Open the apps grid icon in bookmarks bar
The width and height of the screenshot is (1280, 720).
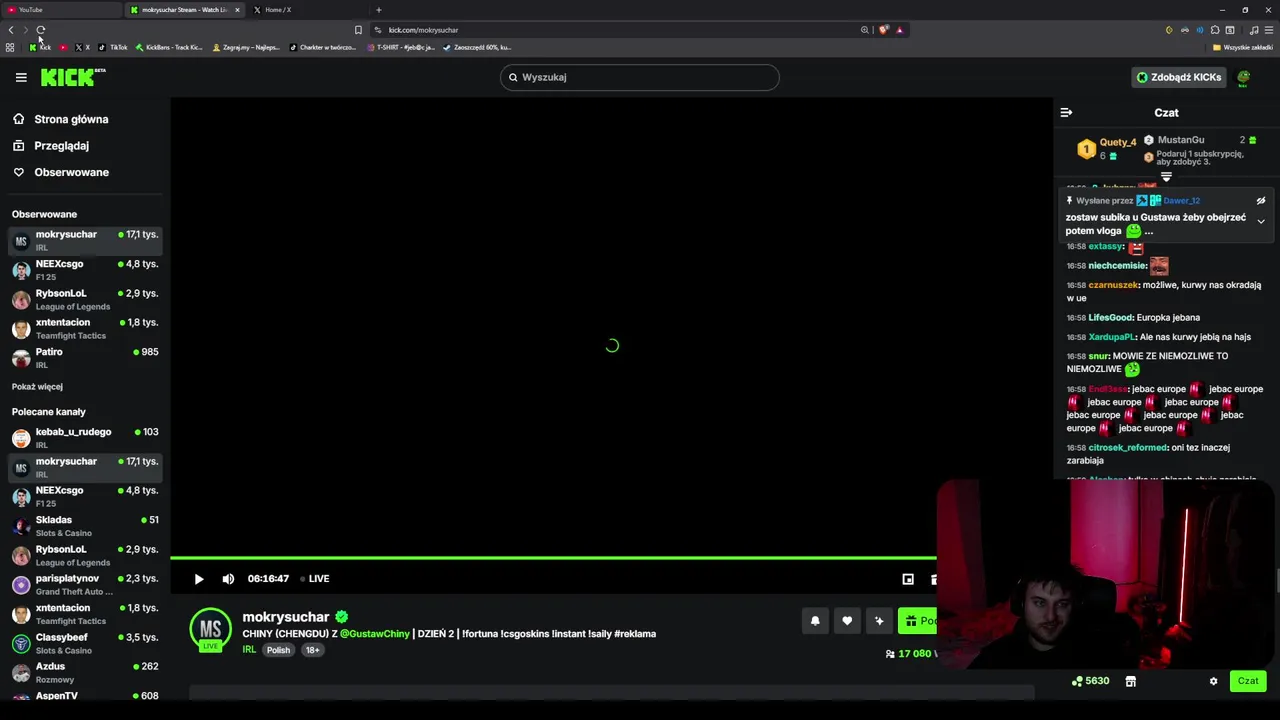[10, 47]
